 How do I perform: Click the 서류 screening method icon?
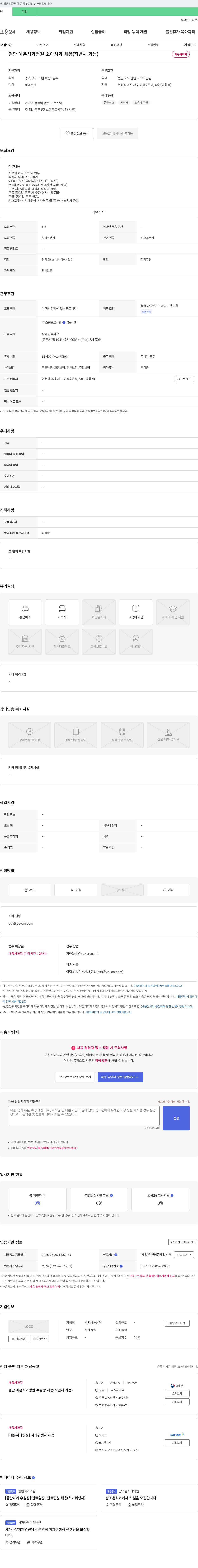pos(30,890)
